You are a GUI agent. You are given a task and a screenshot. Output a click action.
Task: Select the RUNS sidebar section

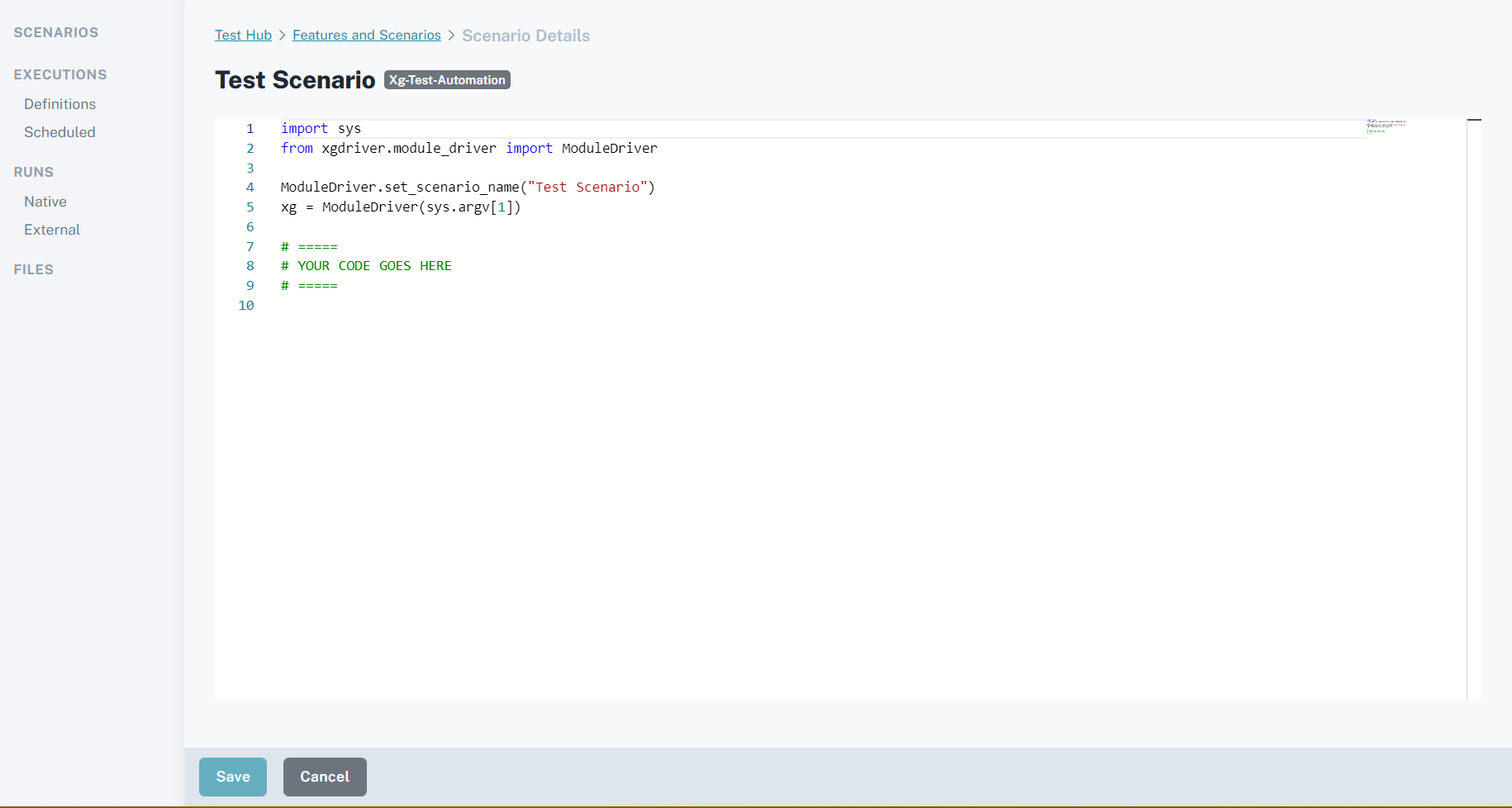click(x=33, y=172)
